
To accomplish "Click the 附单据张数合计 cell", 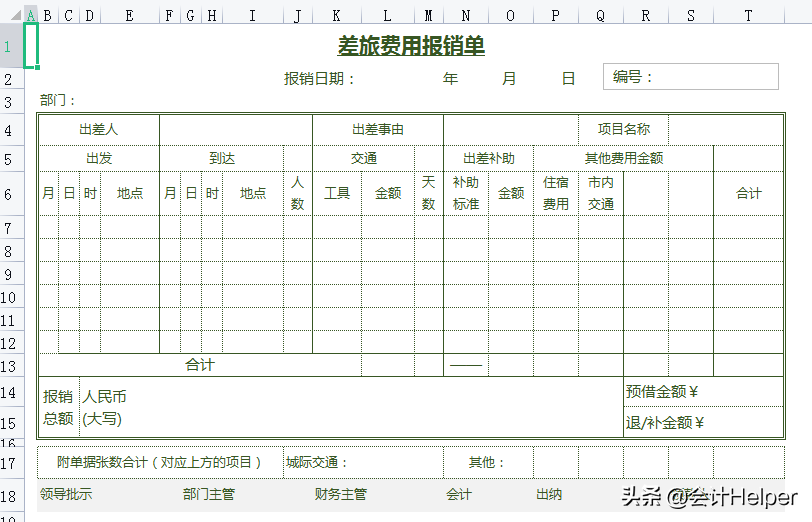I will click(x=160, y=462).
